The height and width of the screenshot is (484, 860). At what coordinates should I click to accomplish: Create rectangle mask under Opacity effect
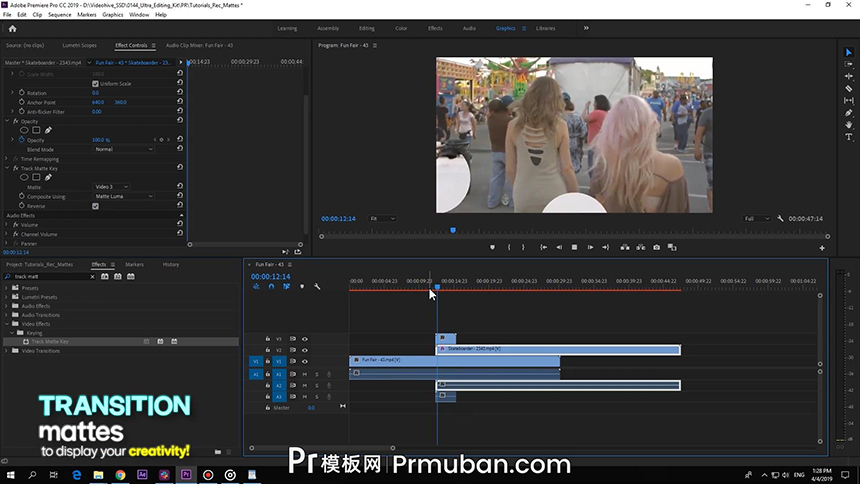pos(36,130)
